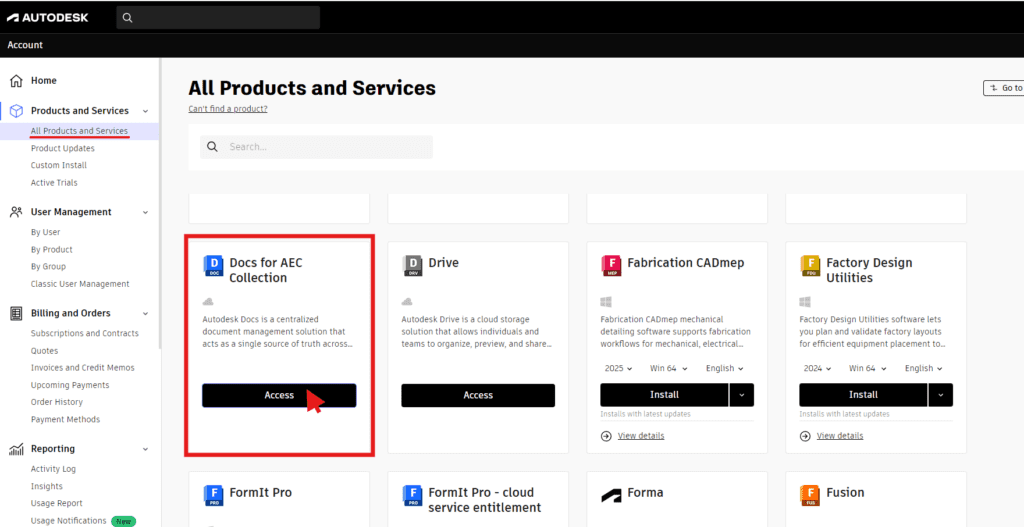Click the Windows icon on Factory Design Utilities card
Viewport: 1024px width, 527px height.
805,302
